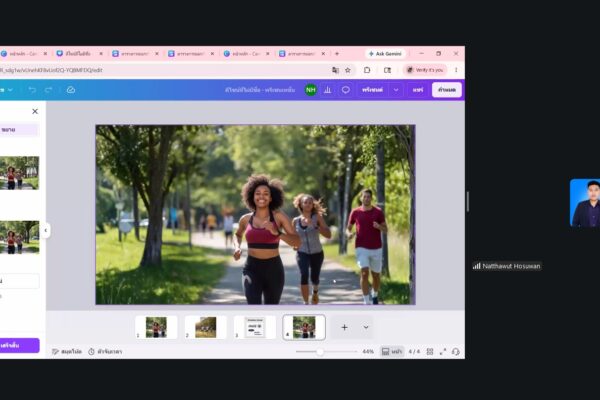Expand the present button dropdown arrow
Screen dimensions: 600x400
pos(396,90)
